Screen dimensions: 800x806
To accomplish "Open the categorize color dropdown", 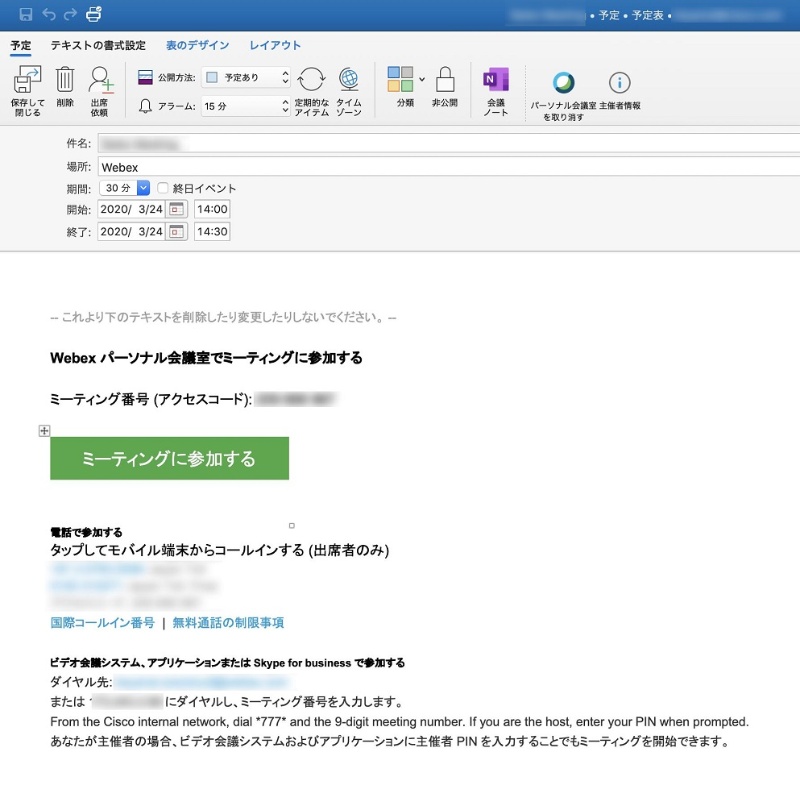I will tap(422, 77).
